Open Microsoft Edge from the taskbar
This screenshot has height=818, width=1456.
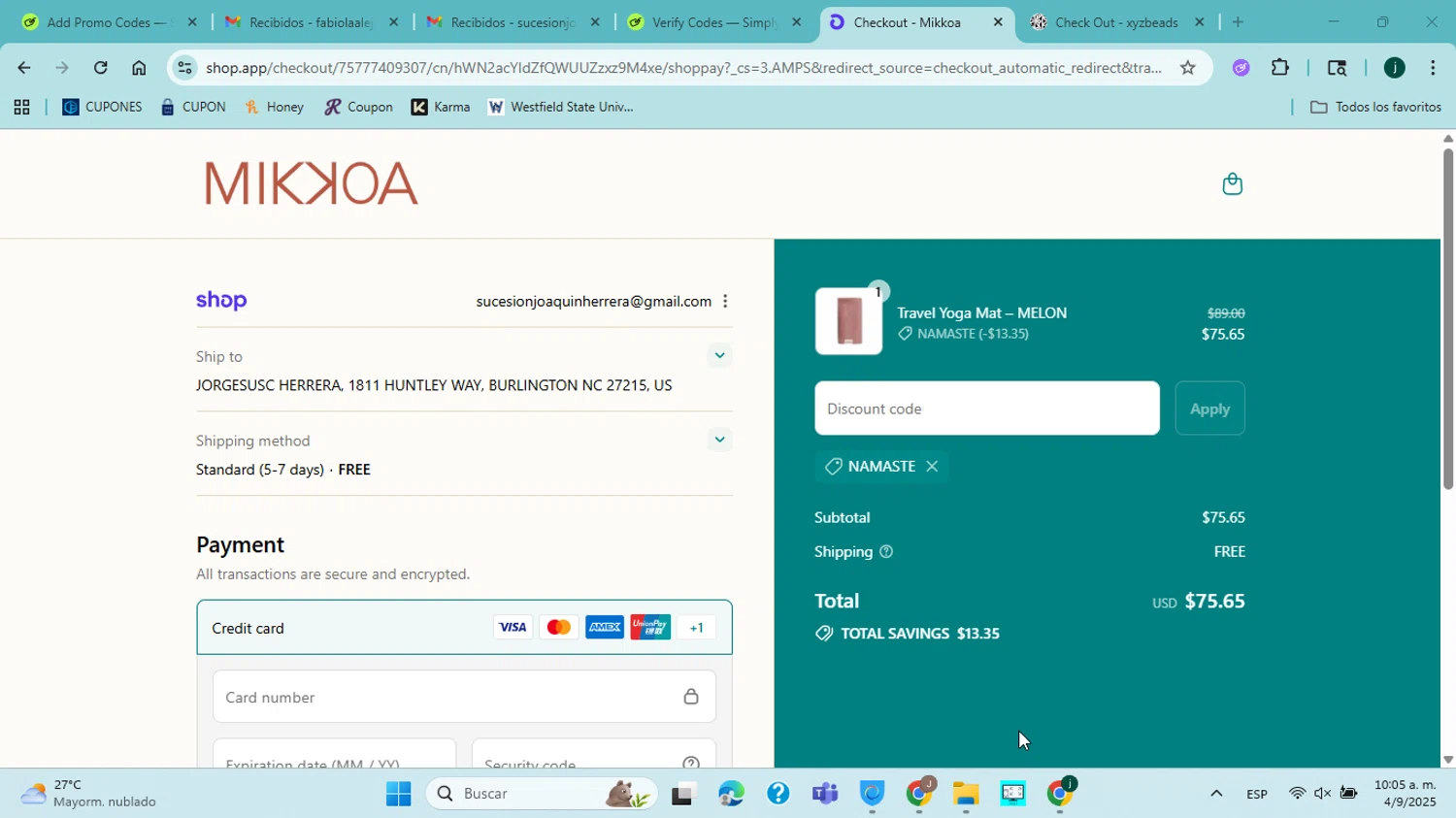point(731,794)
